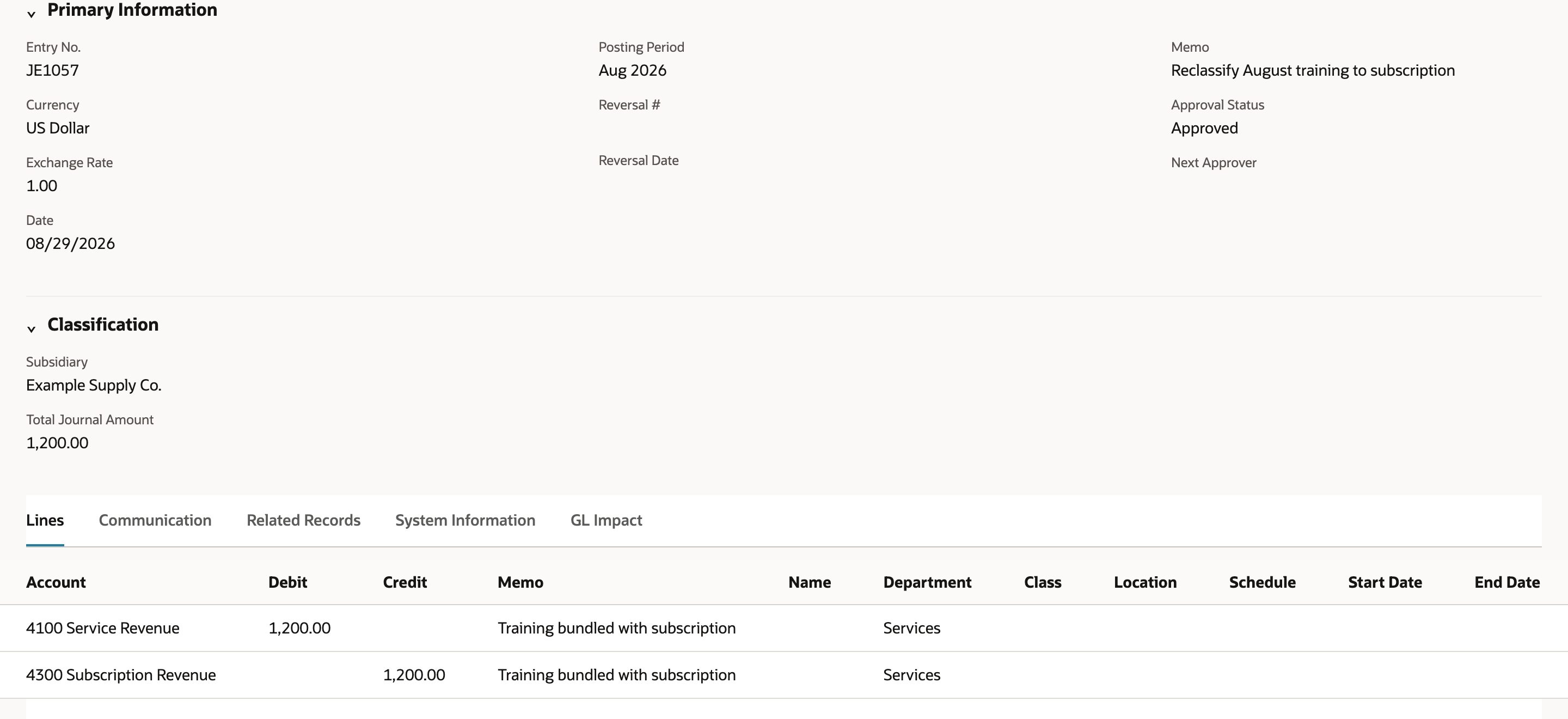1568x719 pixels.
Task: Click the memo on the Subscription Revenue line
Action: tap(617, 674)
